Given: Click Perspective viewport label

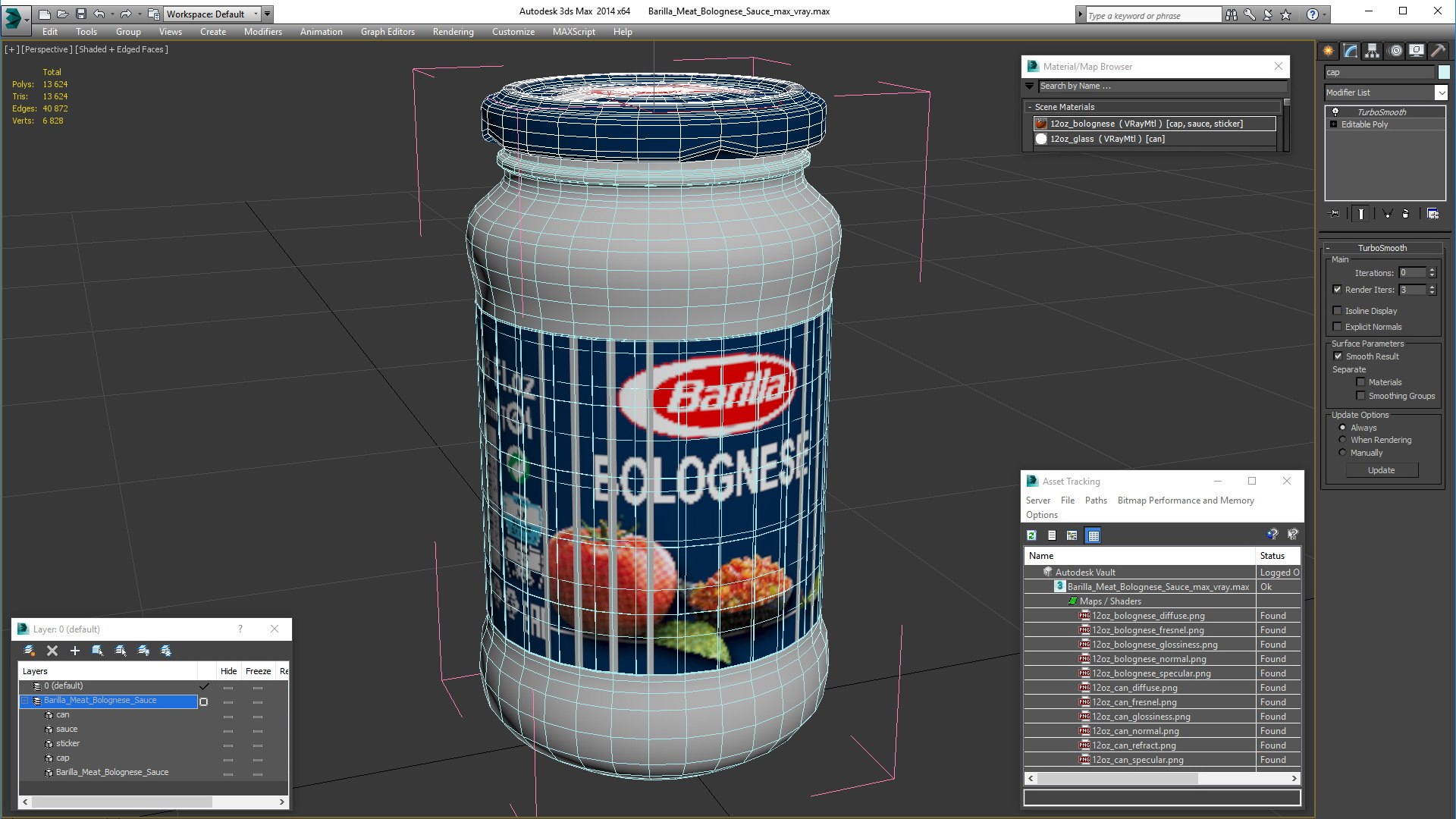Looking at the screenshot, I should [x=47, y=49].
